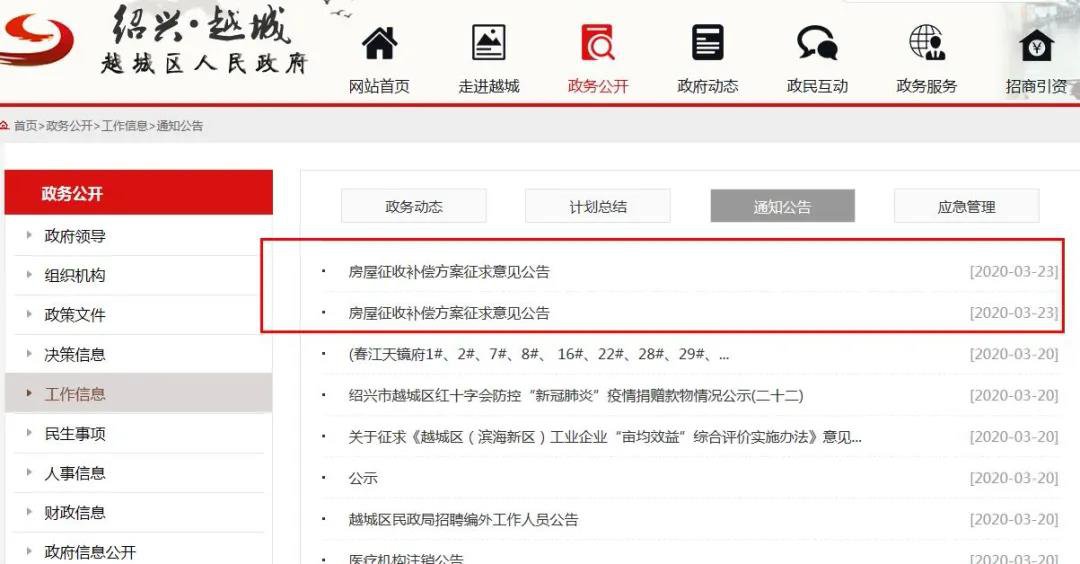Click the chat bubbles icon for 政民互动

[x=817, y=43]
